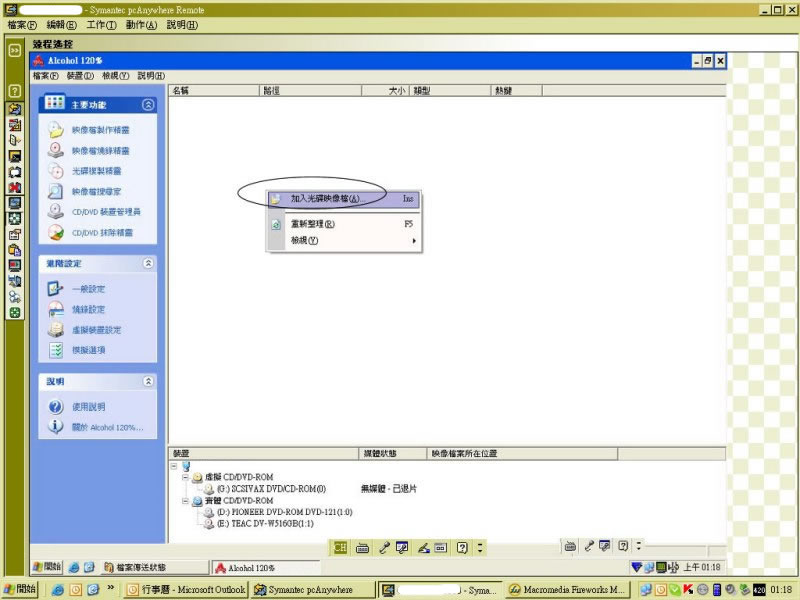Click the CH language indicator on the highlighted language bar
This screenshot has height=600, width=800.
[x=340, y=548]
